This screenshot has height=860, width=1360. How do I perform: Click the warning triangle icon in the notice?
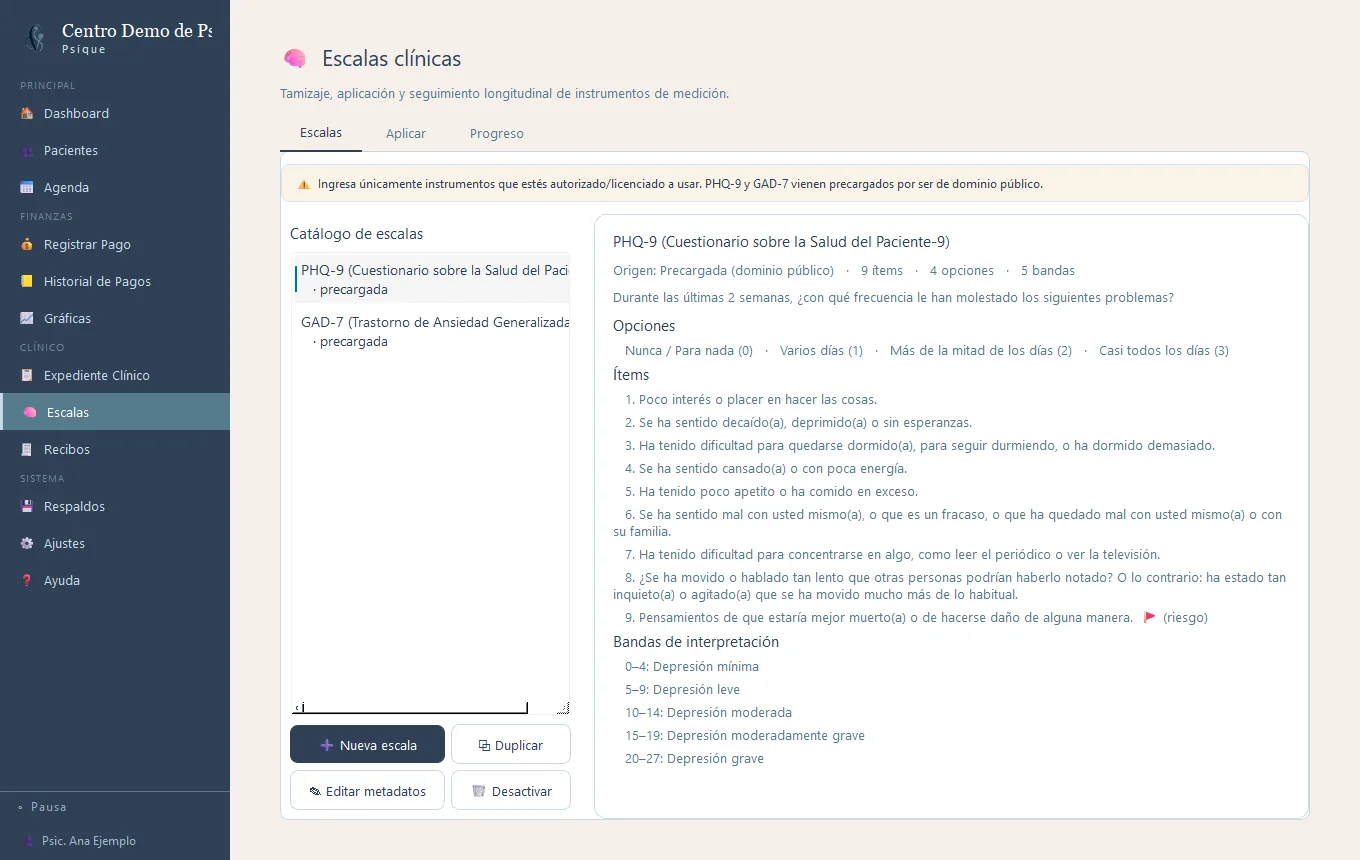click(x=304, y=184)
